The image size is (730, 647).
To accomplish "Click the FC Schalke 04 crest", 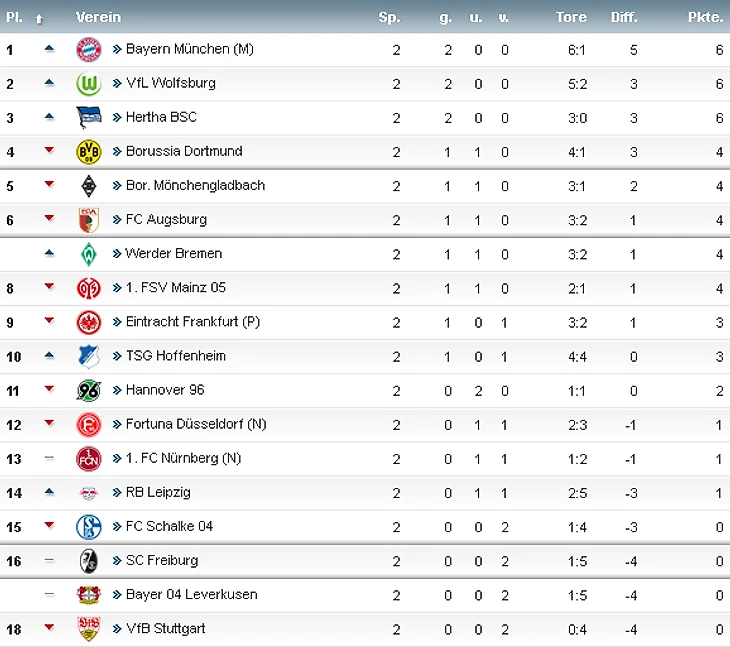I will (89, 527).
